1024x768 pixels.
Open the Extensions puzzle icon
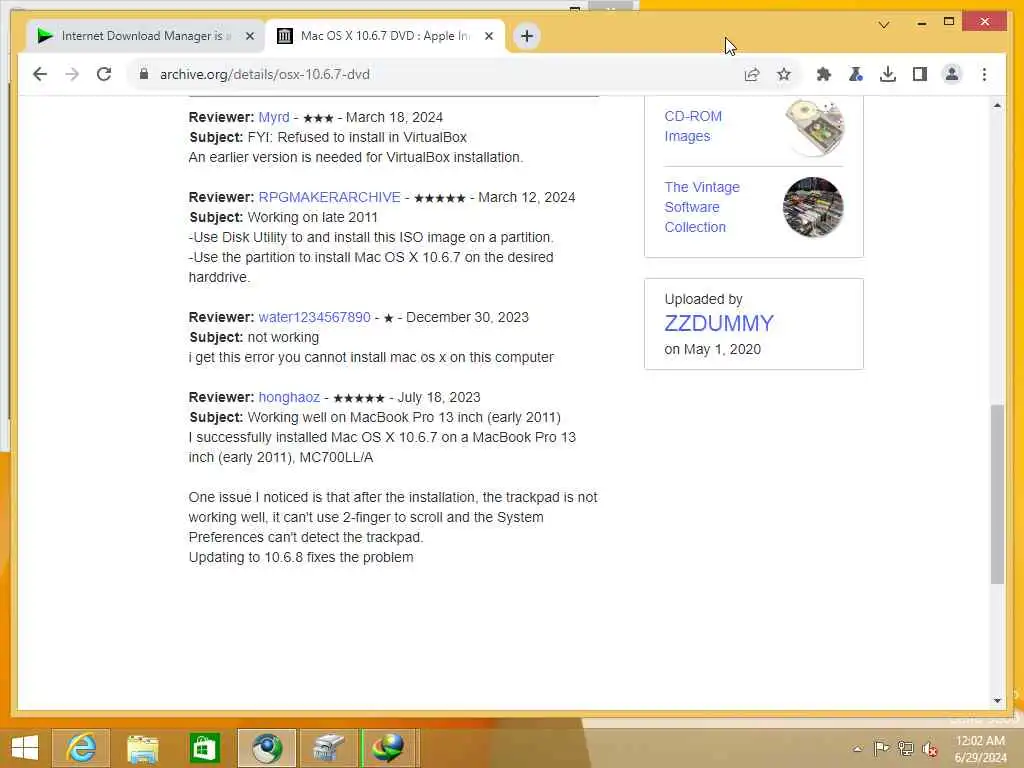click(824, 74)
